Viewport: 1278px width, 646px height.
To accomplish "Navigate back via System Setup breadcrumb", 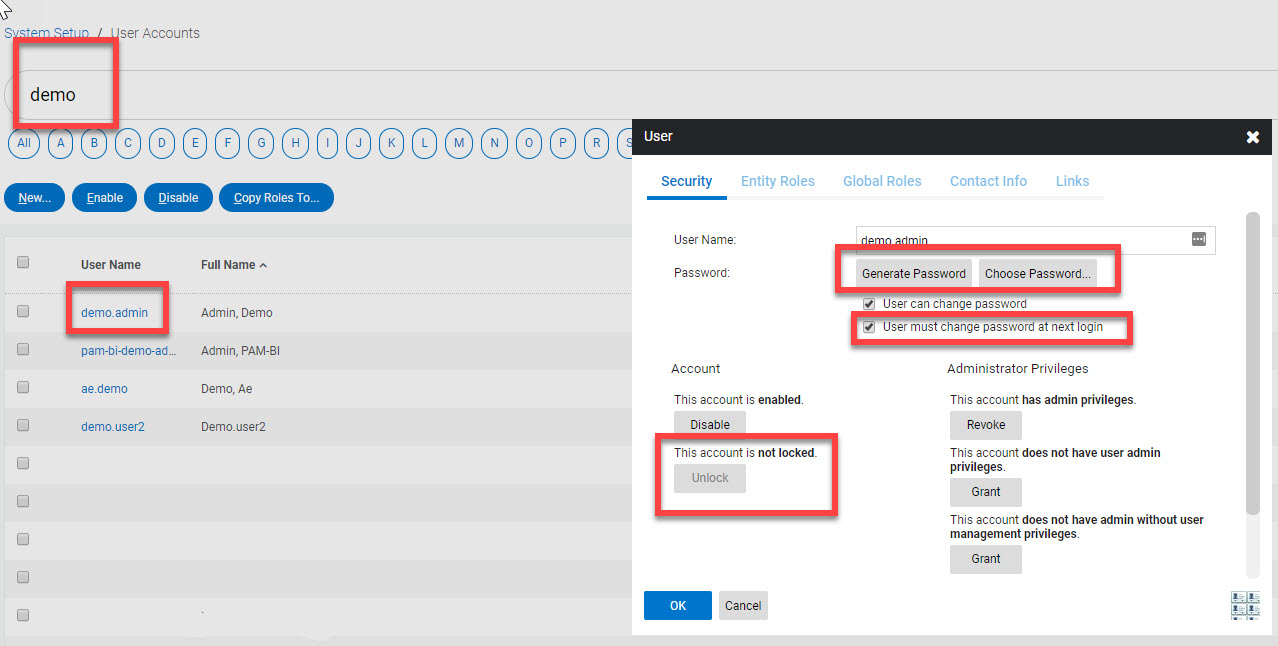I will point(46,32).
